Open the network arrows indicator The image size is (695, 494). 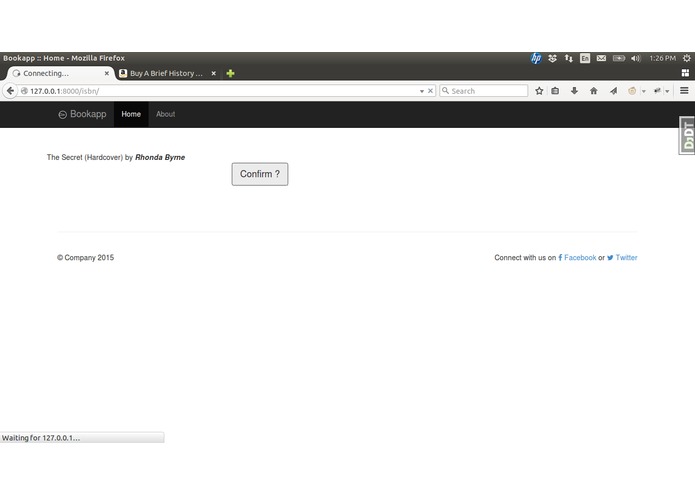click(569, 58)
